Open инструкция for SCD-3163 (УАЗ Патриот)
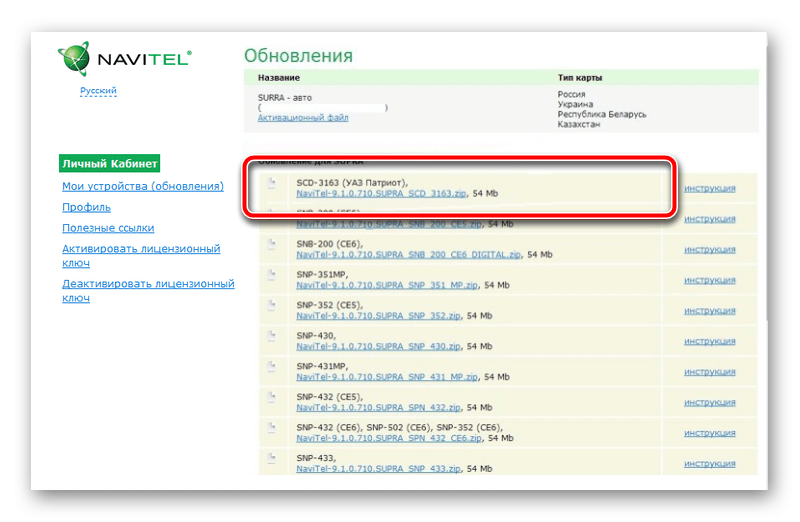The image size is (800, 522). (x=710, y=188)
